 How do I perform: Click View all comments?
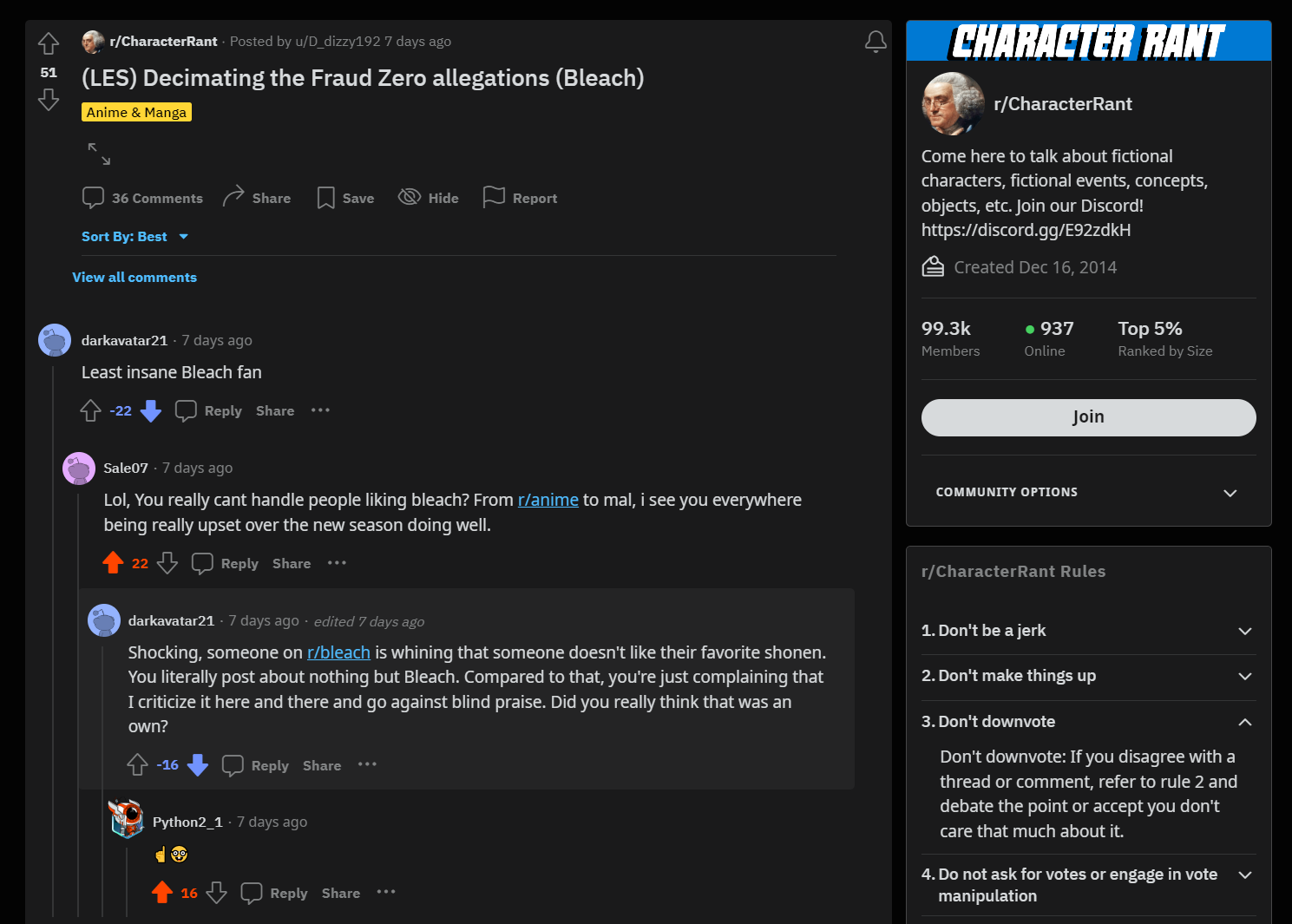[134, 278]
